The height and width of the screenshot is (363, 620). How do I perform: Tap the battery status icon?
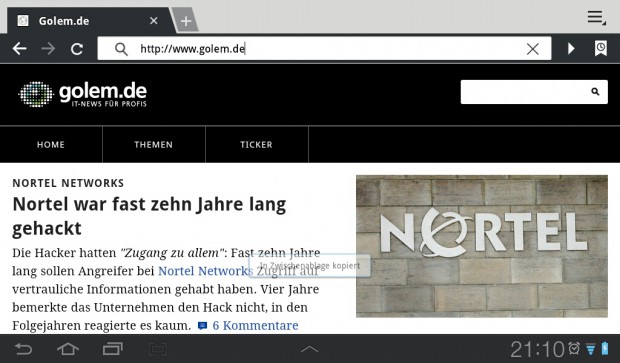605,348
